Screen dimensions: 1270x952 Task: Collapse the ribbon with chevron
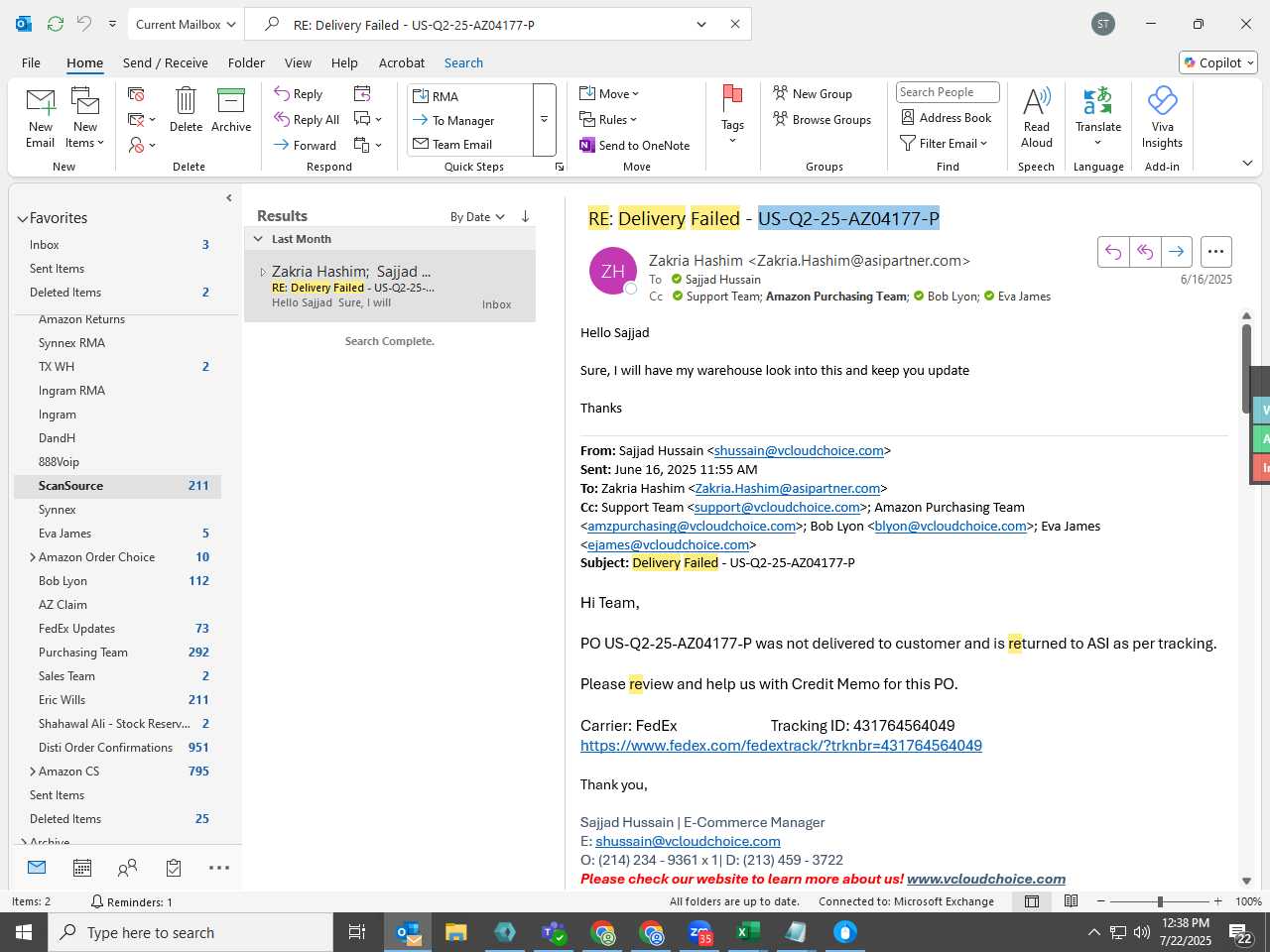tap(1247, 163)
